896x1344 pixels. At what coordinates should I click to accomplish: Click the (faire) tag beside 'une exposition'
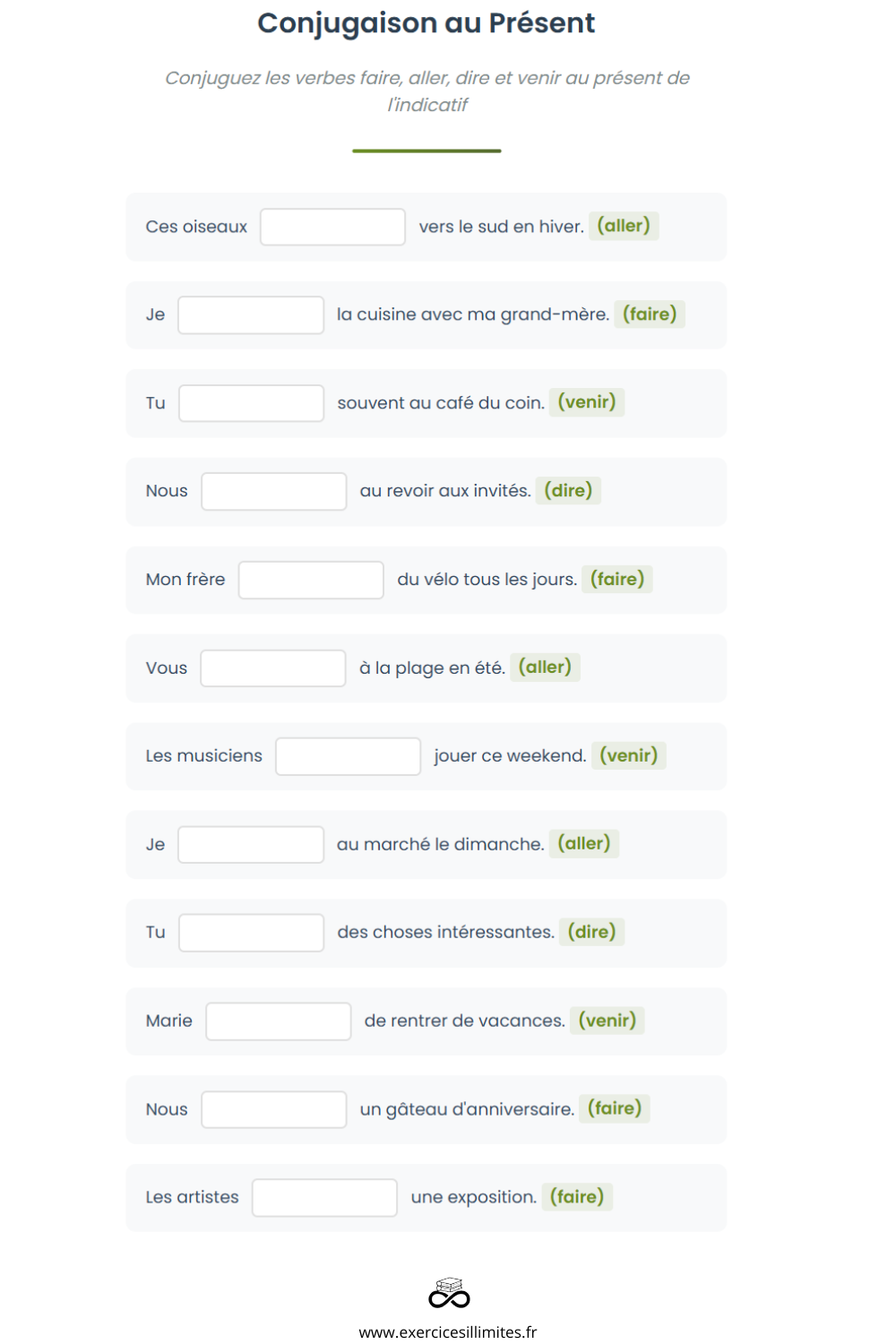pyautogui.click(x=577, y=1197)
